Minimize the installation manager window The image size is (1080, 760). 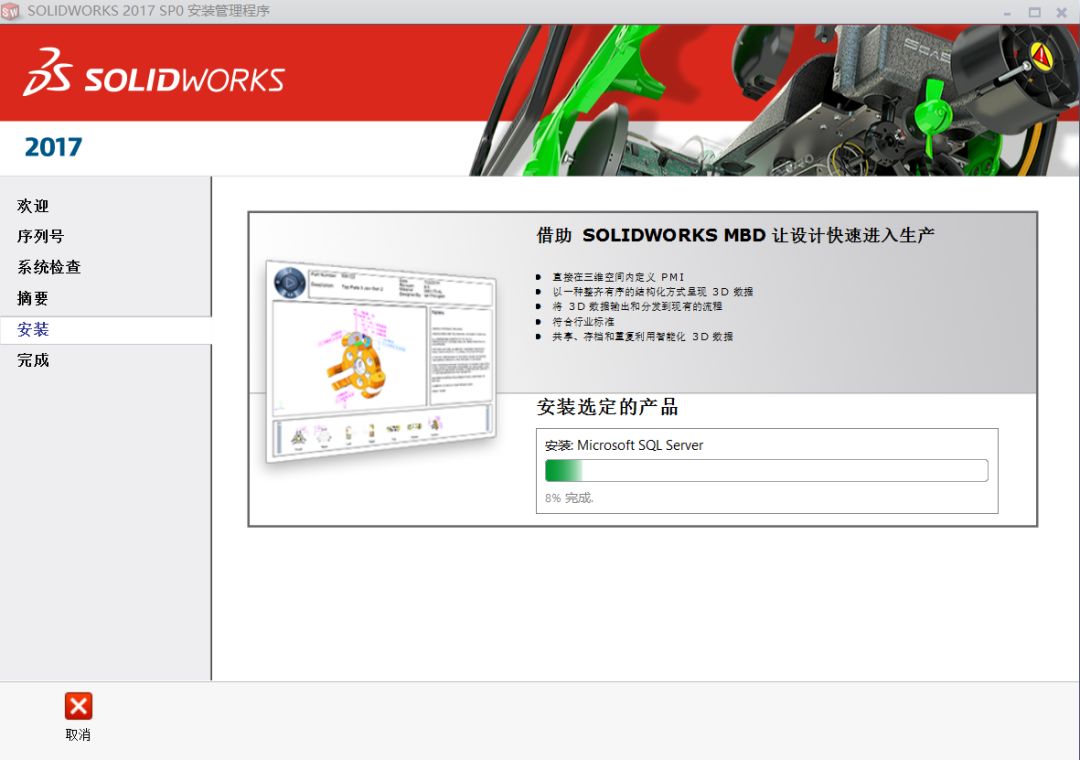pyautogui.click(x=1007, y=12)
